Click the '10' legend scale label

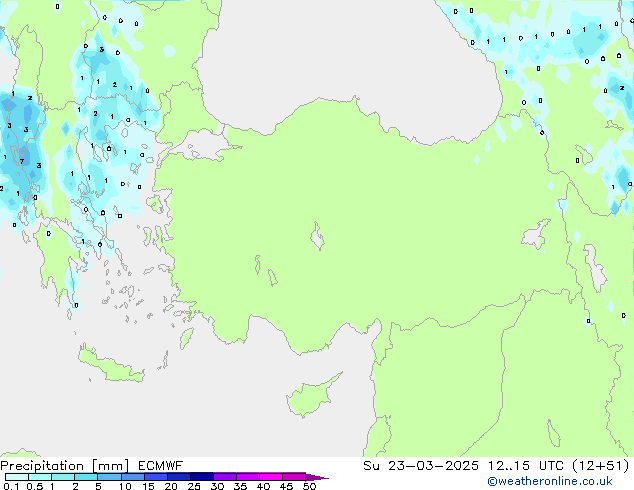pos(125,486)
